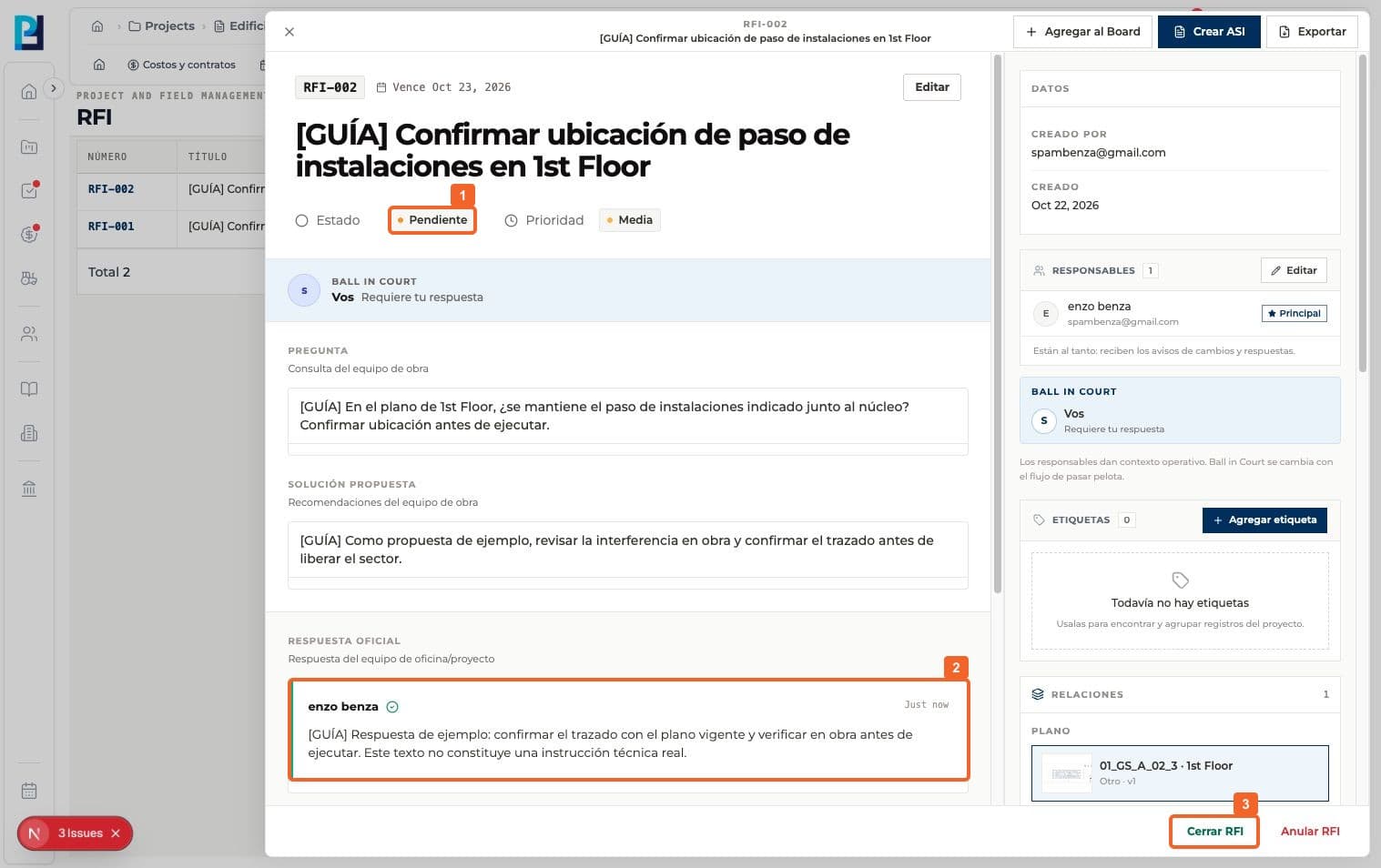Screen dimensions: 1381x868
Task: Close the RFI-002 detail panel
Action: (289, 32)
